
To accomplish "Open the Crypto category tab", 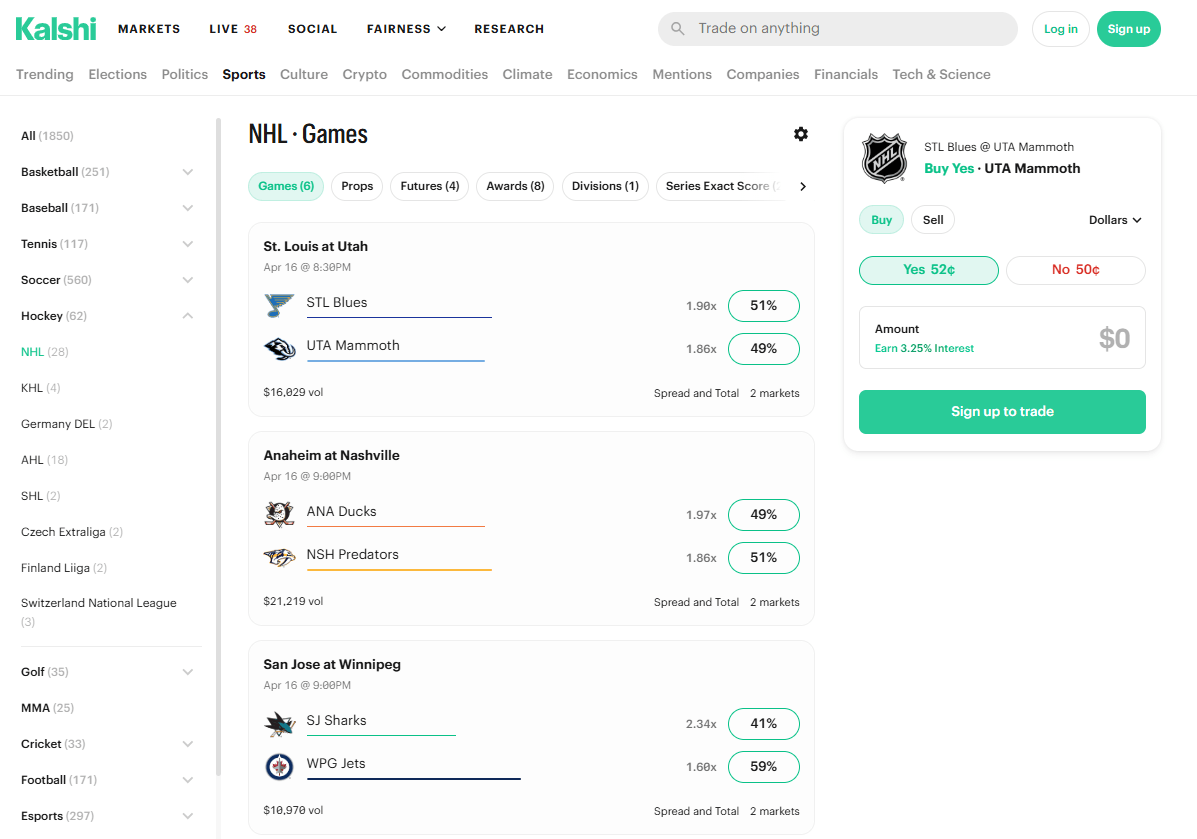I will tap(364, 74).
